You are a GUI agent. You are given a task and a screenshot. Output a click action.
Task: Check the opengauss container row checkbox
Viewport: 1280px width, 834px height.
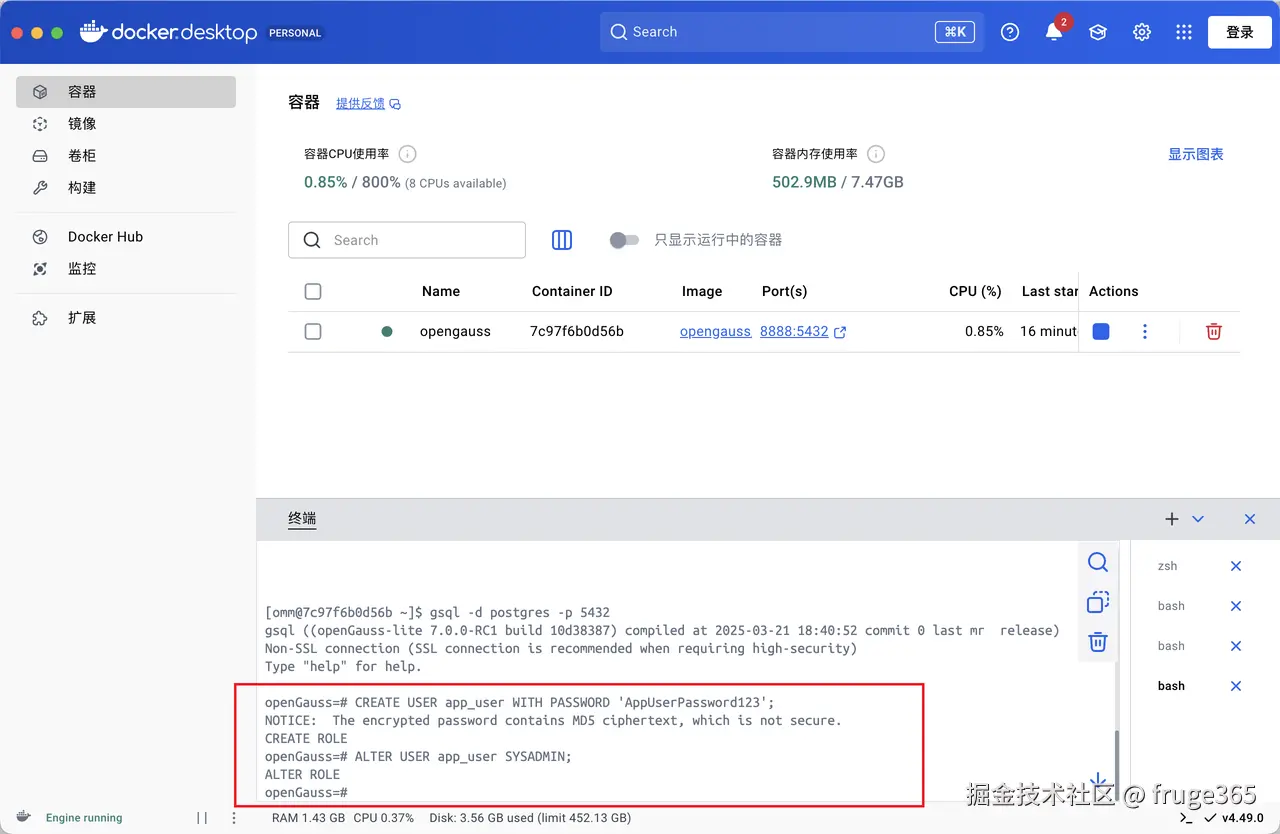click(313, 331)
